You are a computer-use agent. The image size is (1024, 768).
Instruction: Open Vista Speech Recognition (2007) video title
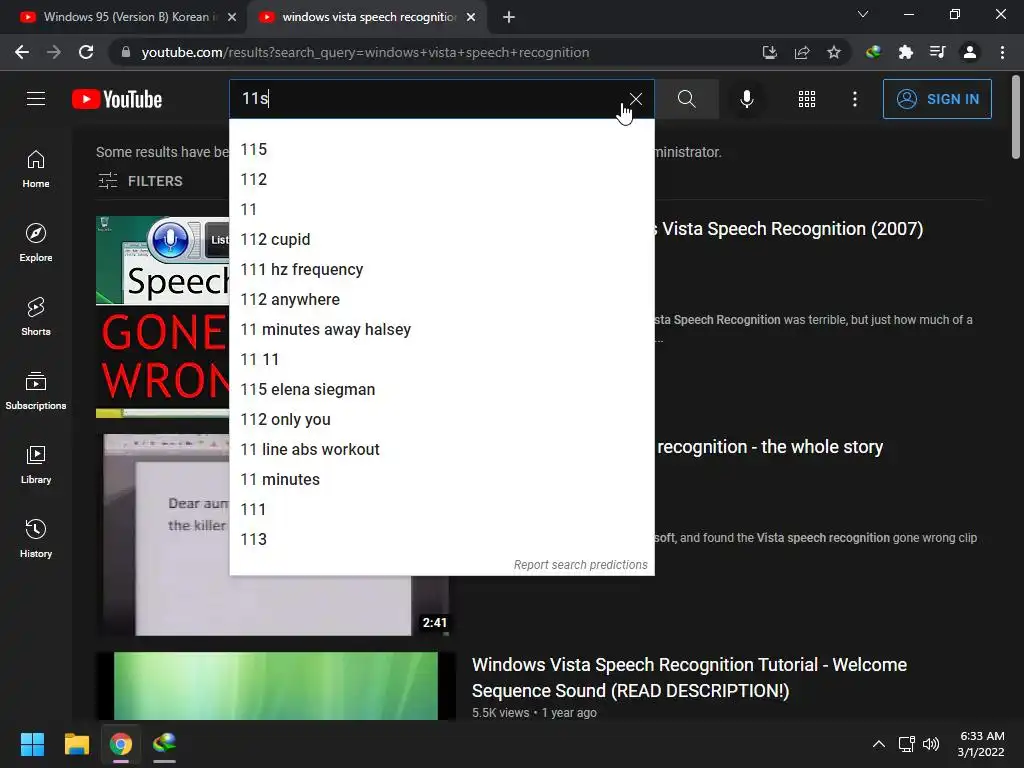pyautogui.click(x=789, y=229)
